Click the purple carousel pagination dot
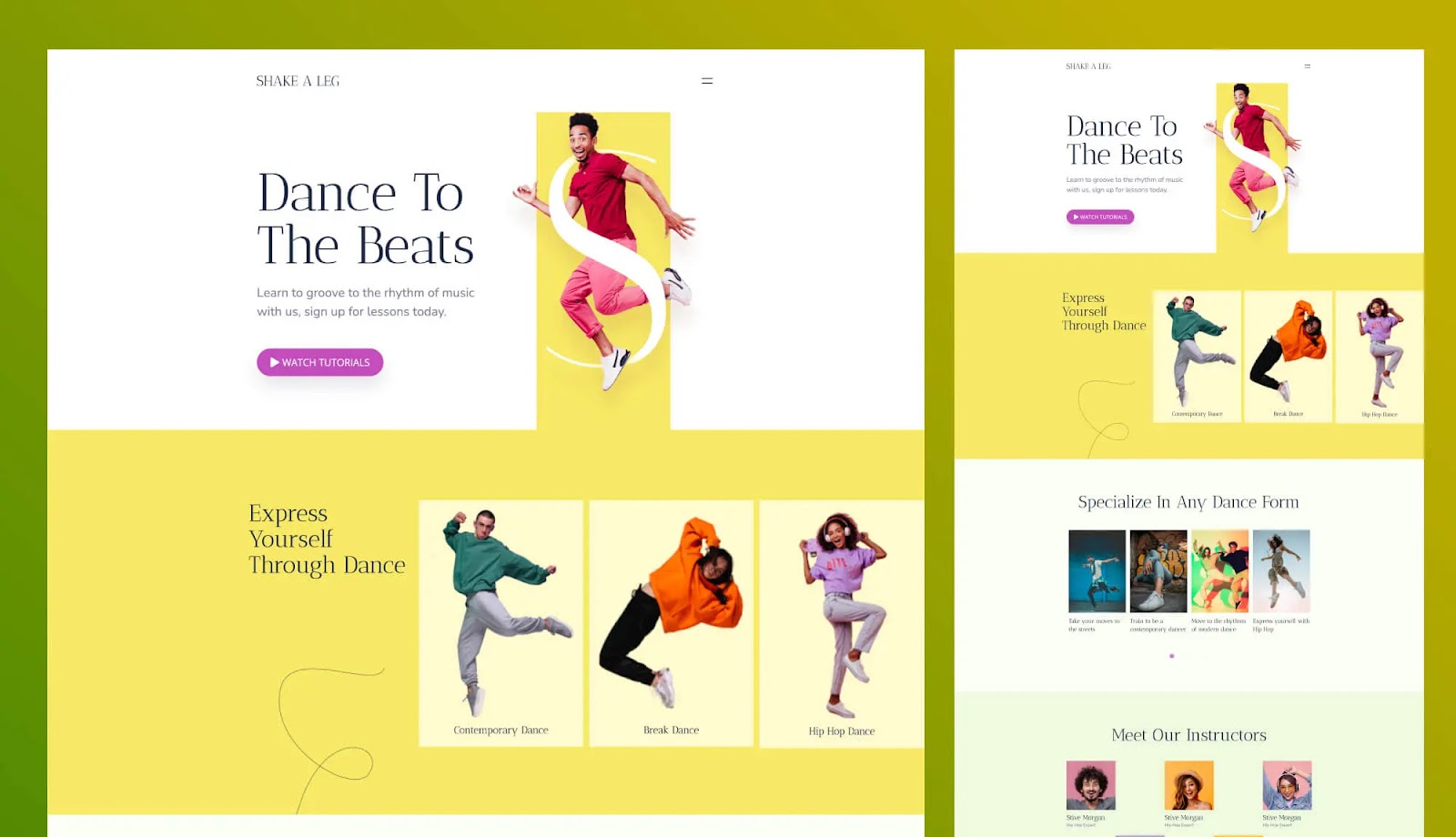 [1171, 656]
